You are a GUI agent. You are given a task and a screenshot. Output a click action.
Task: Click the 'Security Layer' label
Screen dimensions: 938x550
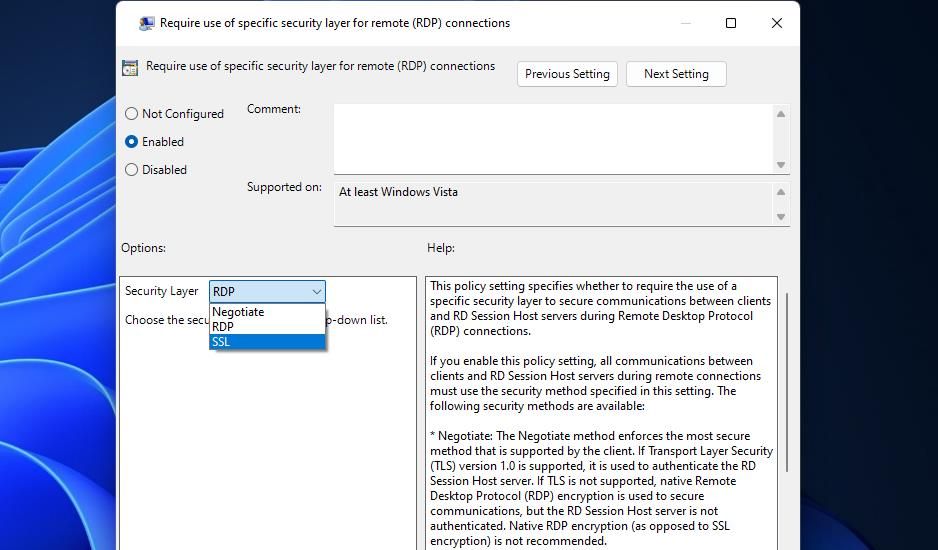[x=162, y=291]
